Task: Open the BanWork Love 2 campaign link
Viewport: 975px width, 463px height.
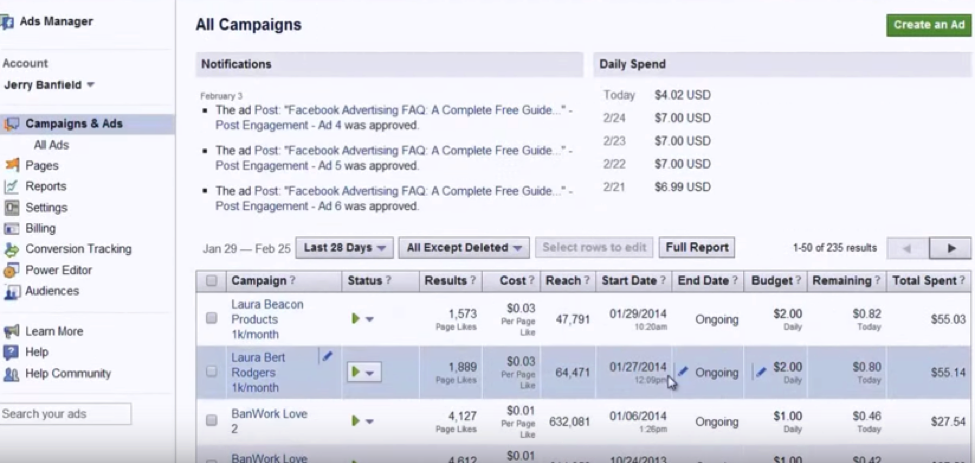Action: pos(269,421)
